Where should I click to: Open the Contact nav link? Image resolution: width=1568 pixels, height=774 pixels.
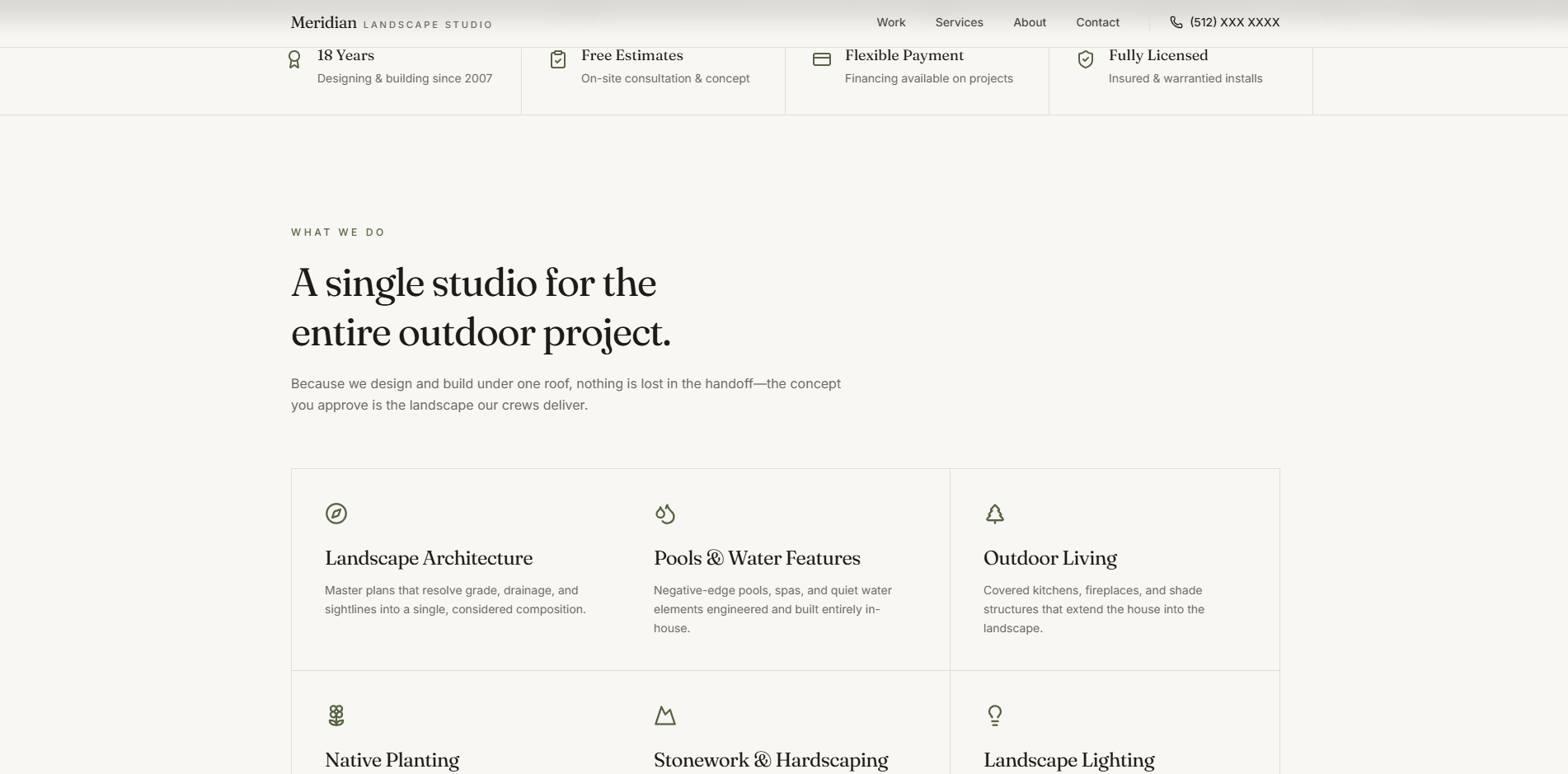point(1098,22)
